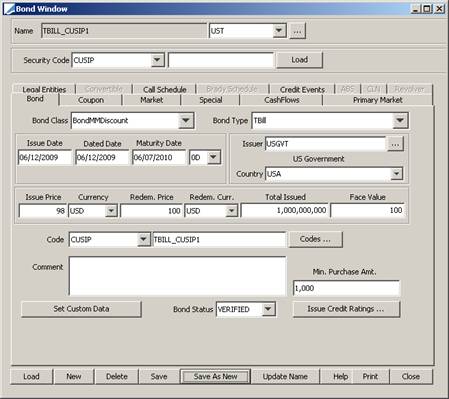Click the New button

(74, 376)
